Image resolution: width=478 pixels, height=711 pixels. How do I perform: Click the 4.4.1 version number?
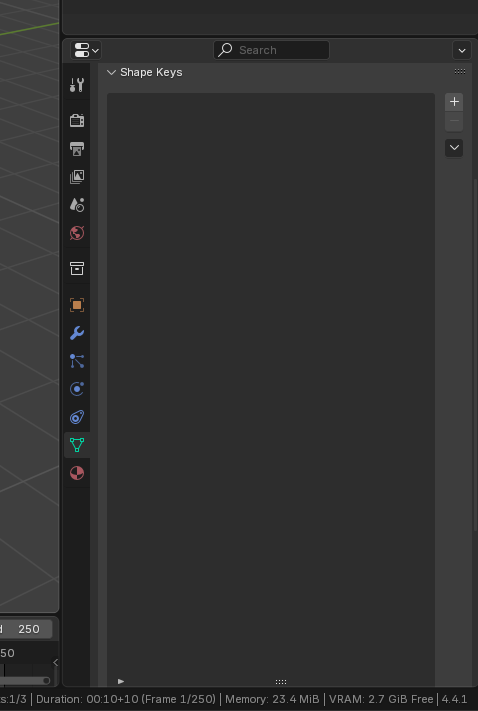pyautogui.click(x=454, y=699)
